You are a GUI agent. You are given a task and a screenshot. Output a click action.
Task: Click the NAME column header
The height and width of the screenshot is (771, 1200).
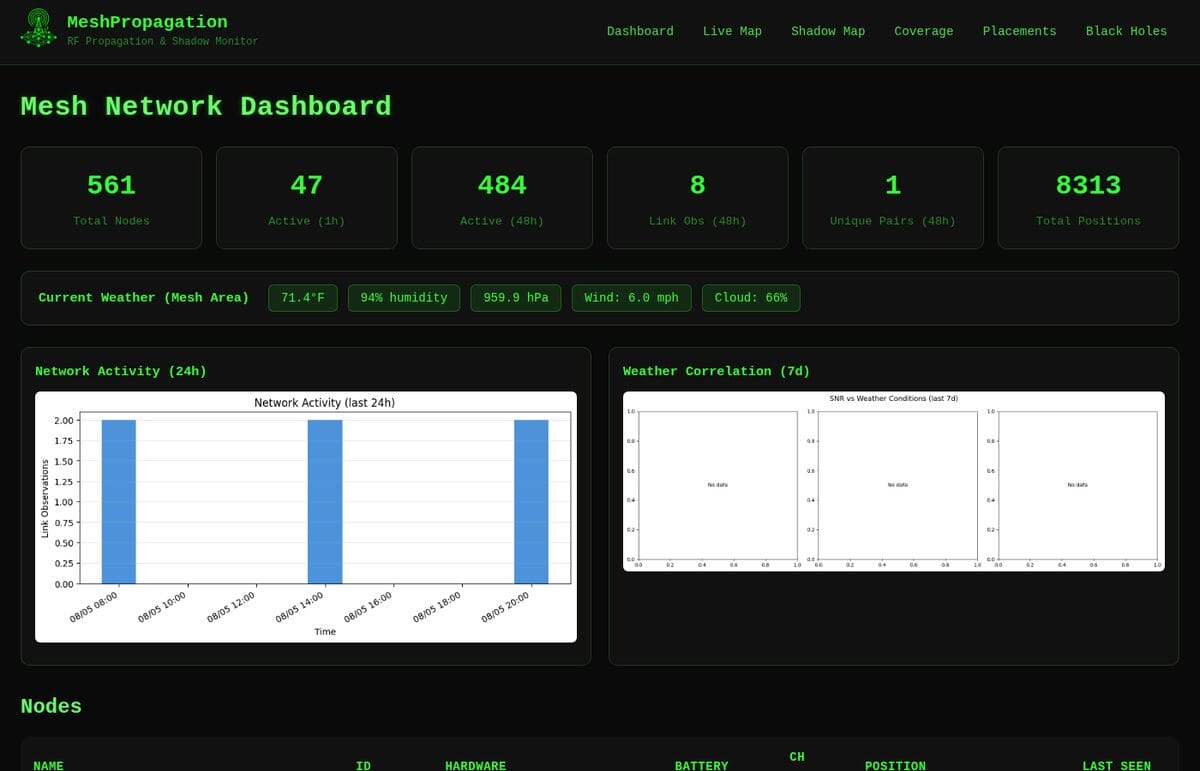(x=48, y=765)
